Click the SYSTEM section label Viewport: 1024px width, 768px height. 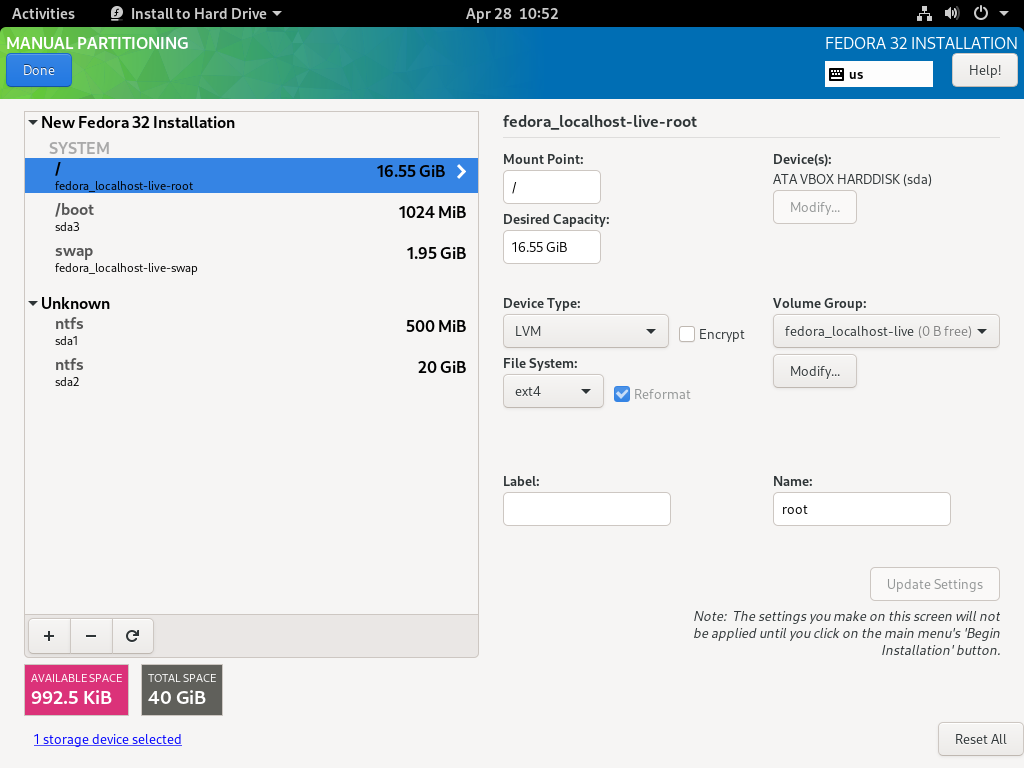pos(79,148)
